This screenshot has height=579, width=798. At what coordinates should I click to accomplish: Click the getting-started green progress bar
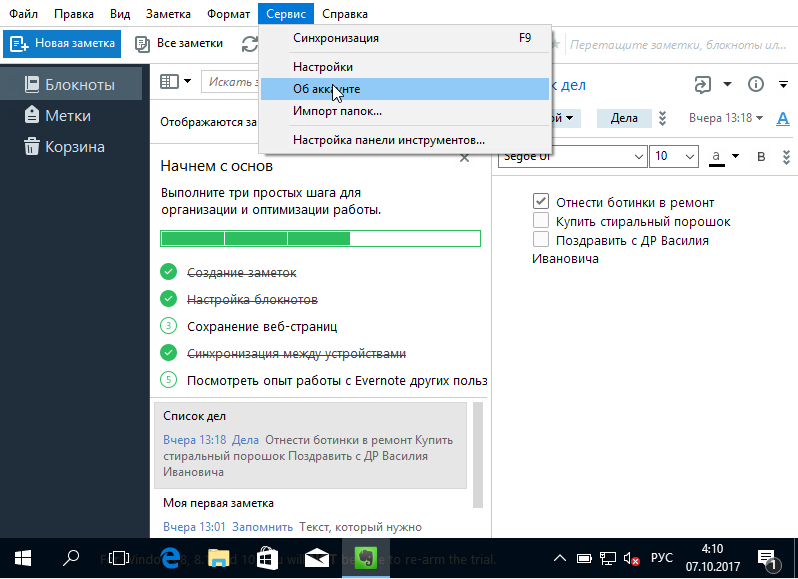(x=320, y=238)
